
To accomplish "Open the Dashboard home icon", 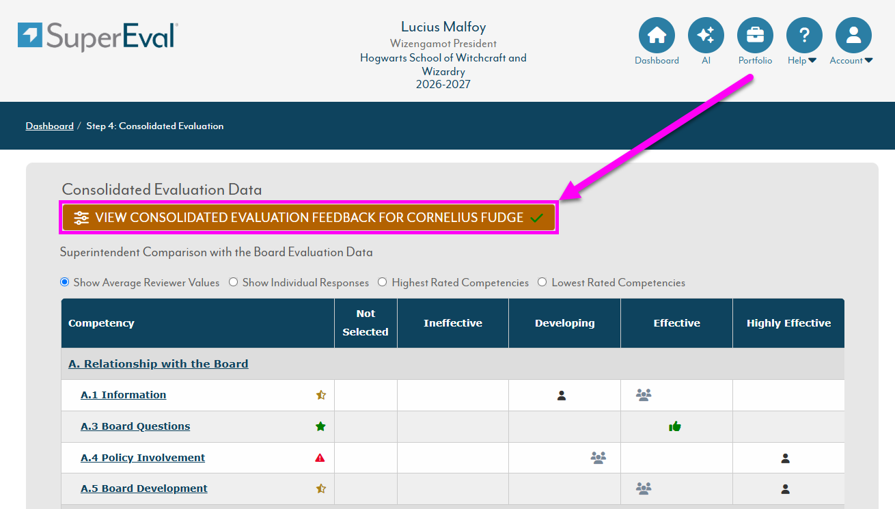I will click(x=656, y=35).
